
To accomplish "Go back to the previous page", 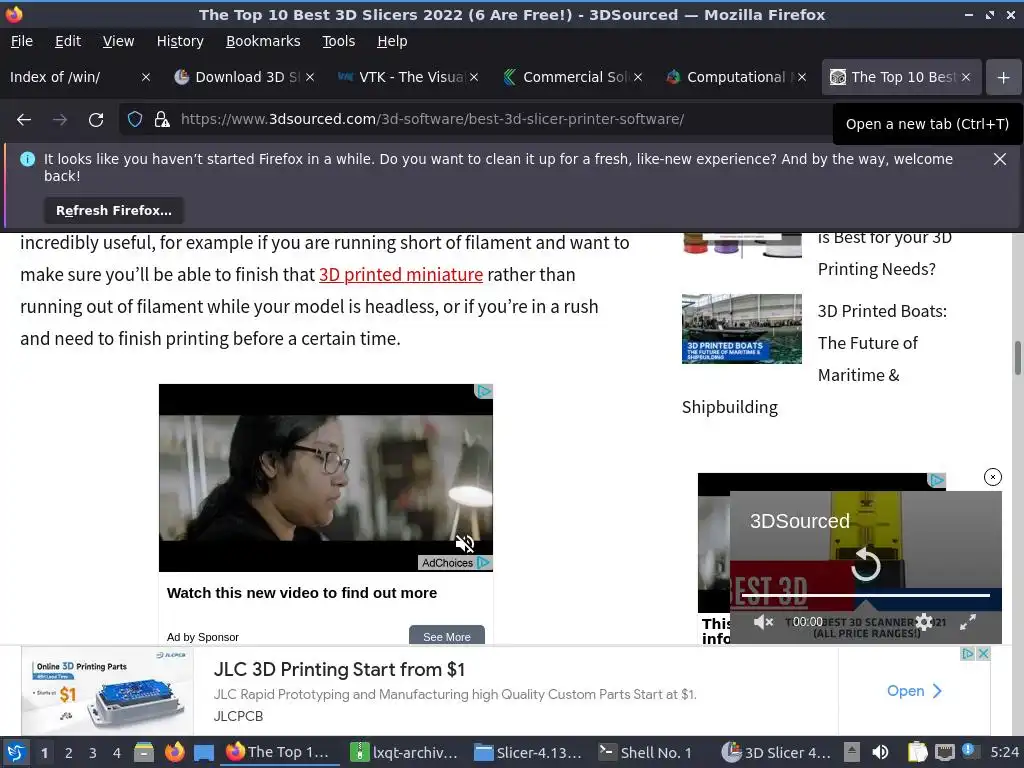I will click(24, 120).
